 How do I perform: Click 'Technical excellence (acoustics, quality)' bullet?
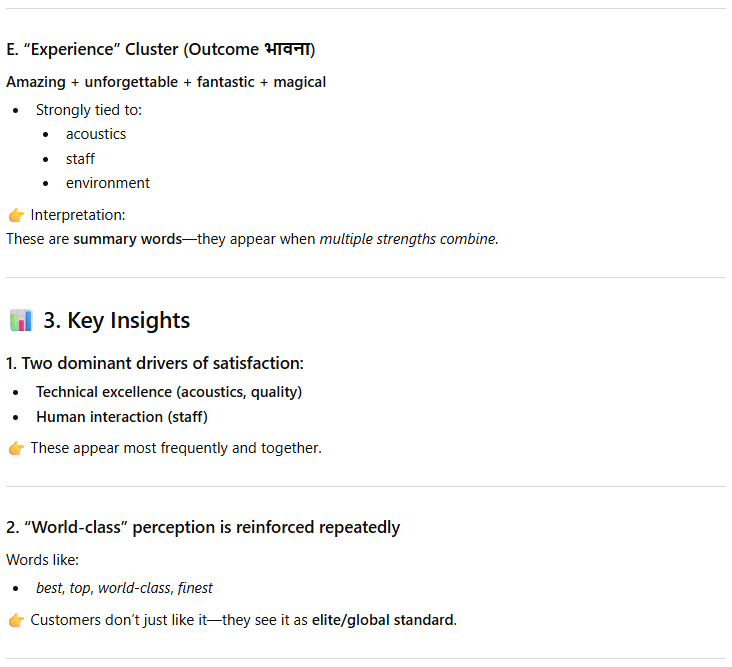click(169, 392)
